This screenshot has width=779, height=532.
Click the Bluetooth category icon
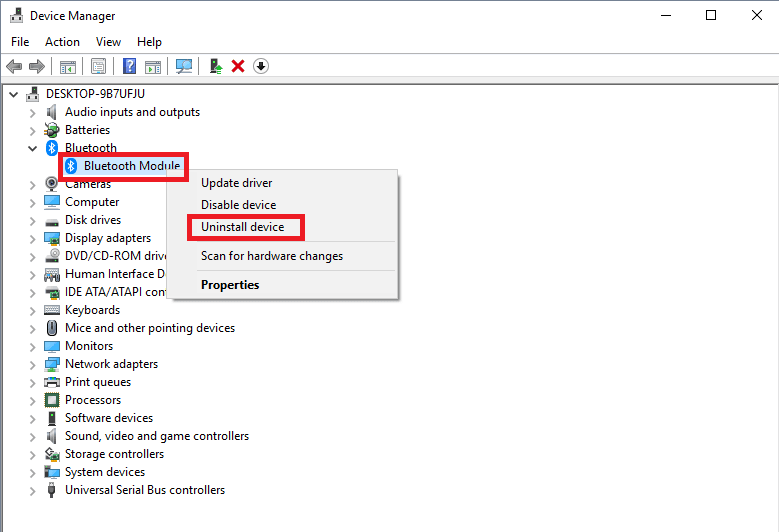coord(52,148)
